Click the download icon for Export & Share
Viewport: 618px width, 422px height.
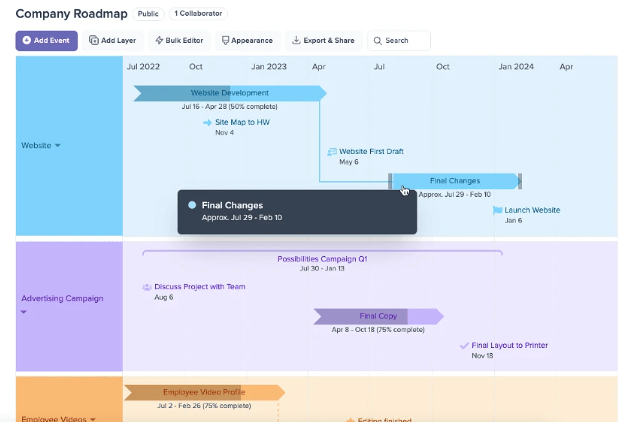point(296,40)
